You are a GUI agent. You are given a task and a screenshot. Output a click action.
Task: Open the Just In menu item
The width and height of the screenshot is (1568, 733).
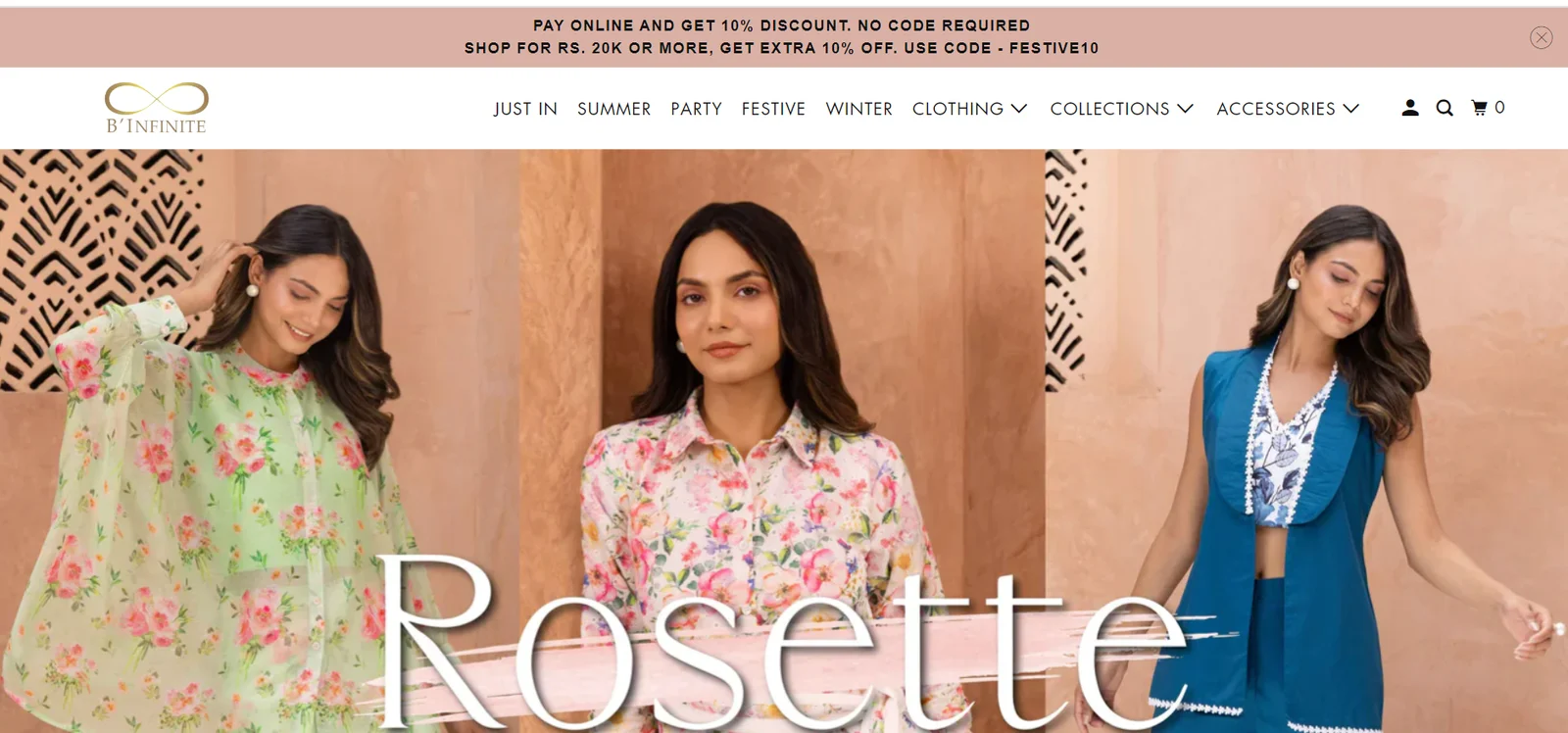click(525, 109)
